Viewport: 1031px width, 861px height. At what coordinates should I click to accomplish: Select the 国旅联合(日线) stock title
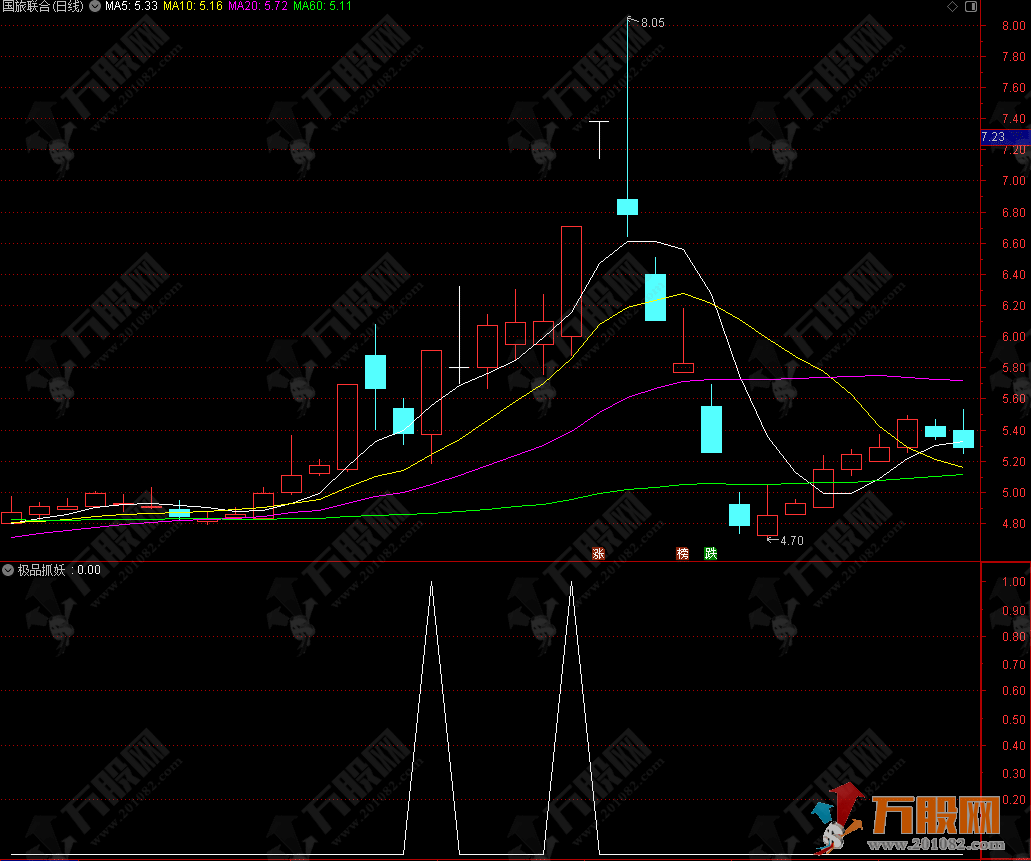point(43,7)
